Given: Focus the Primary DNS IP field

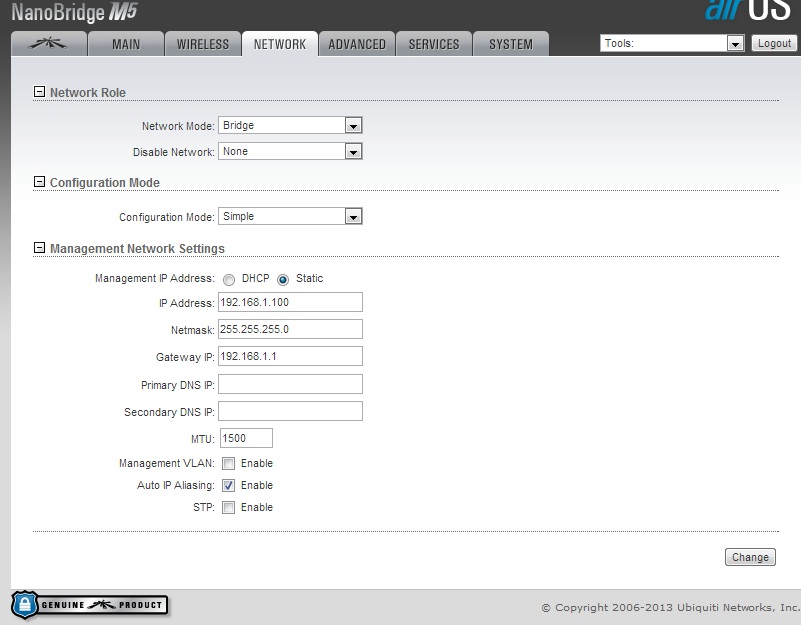Looking at the screenshot, I should tap(290, 384).
